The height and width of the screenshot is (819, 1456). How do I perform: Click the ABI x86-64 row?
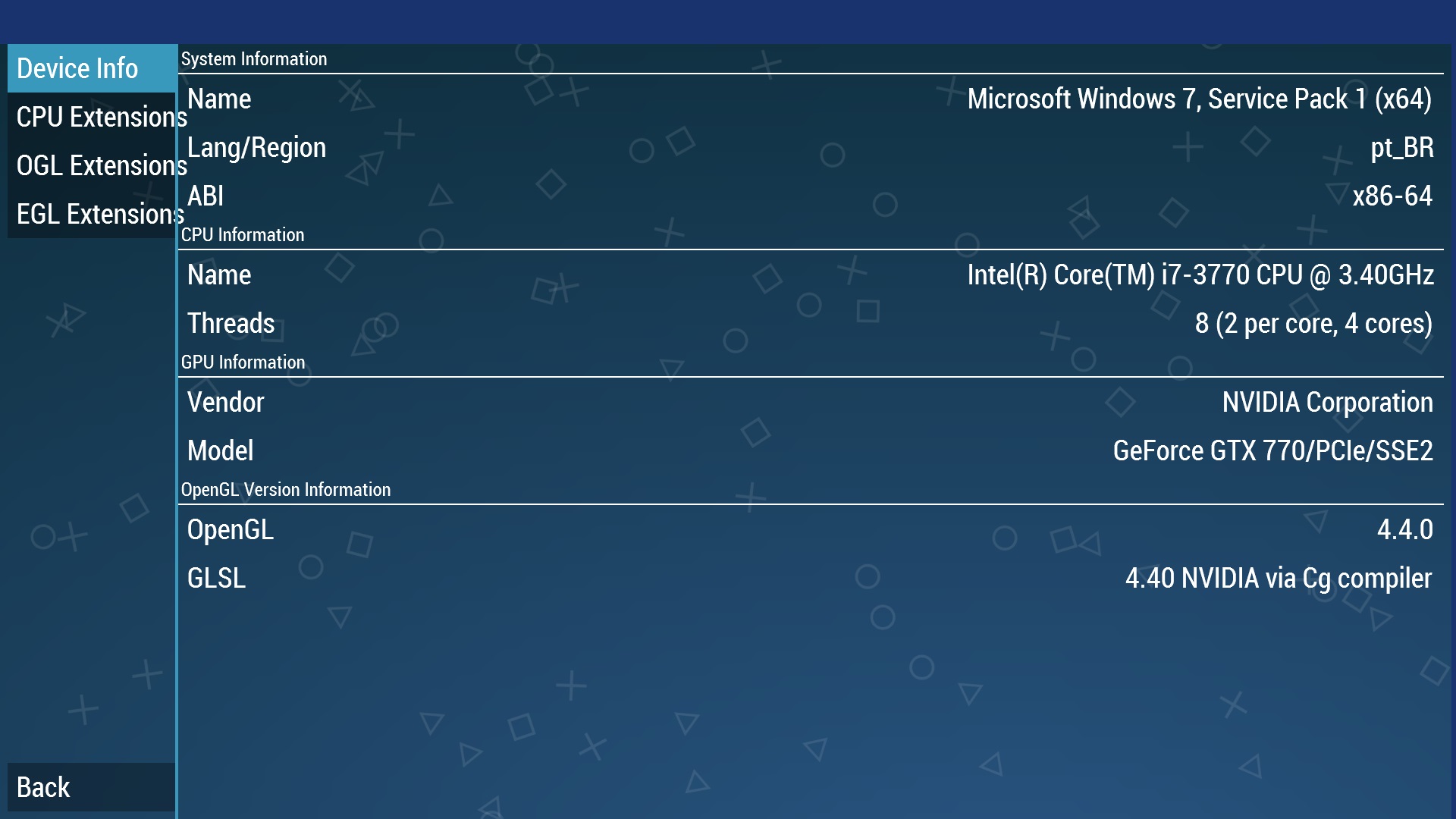click(x=810, y=196)
